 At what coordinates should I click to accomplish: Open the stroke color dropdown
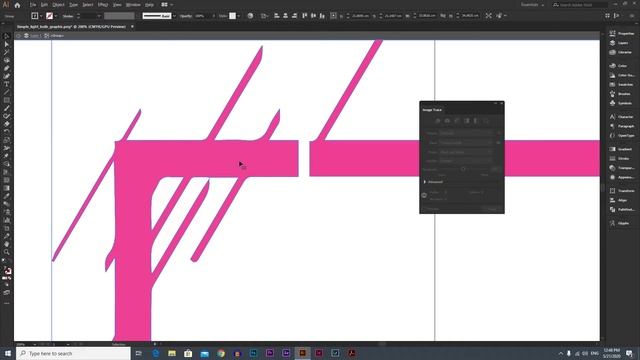(x=56, y=16)
